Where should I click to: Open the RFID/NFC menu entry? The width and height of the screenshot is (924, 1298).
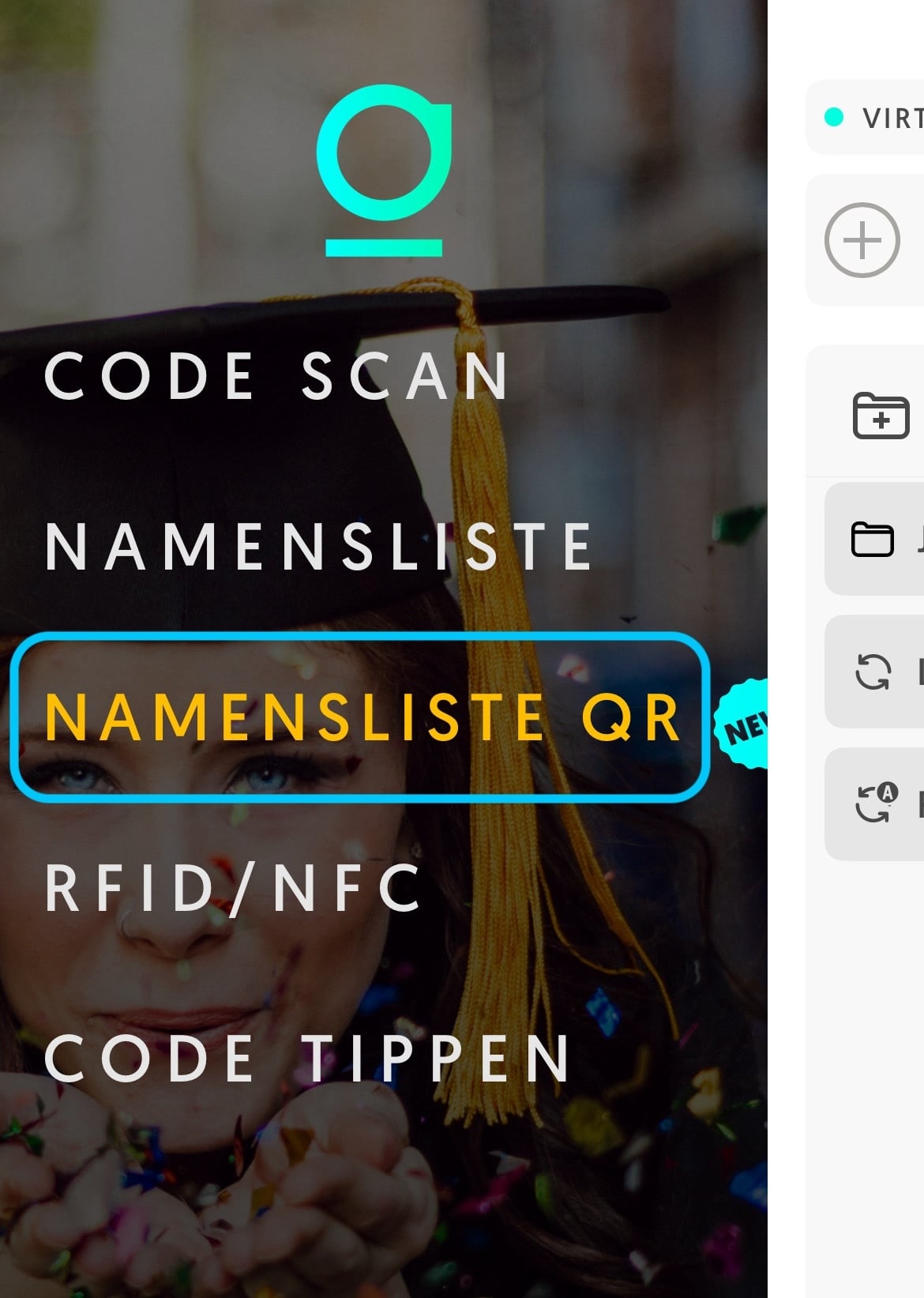(x=233, y=889)
